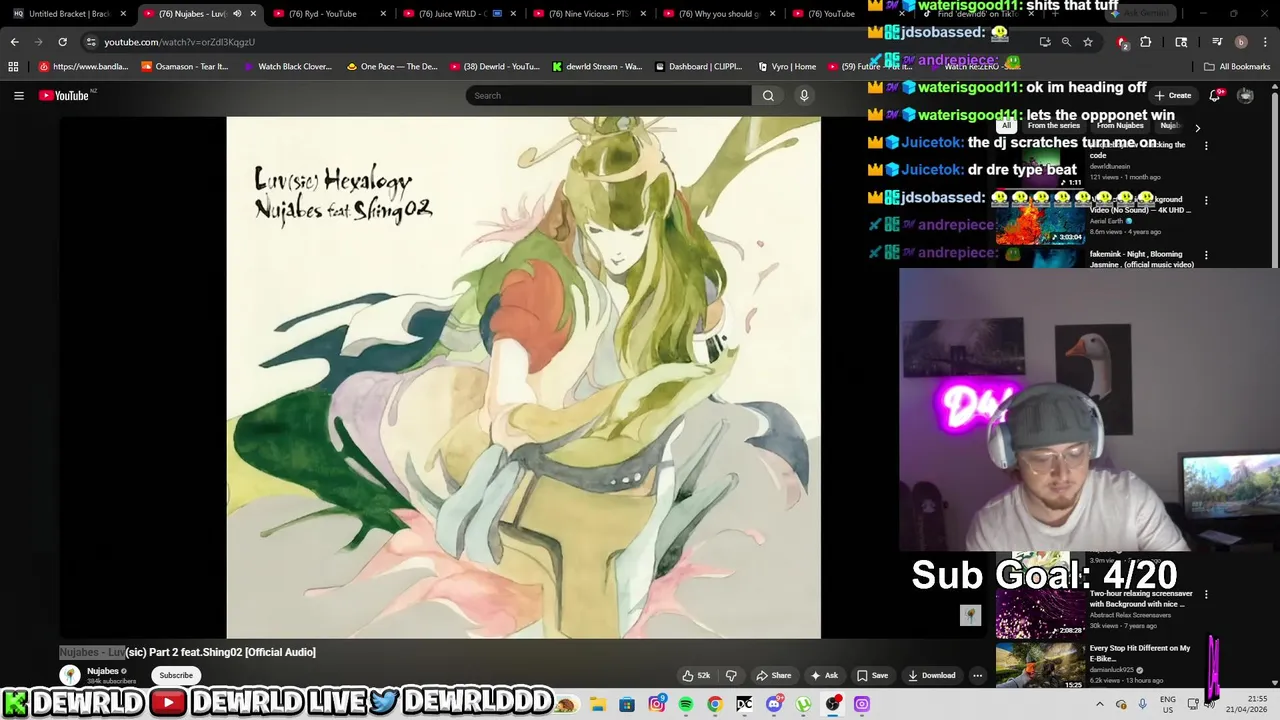Image resolution: width=1280 pixels, height=720 pixels.
Task: Go back in the browser
Action: (14, 42)
